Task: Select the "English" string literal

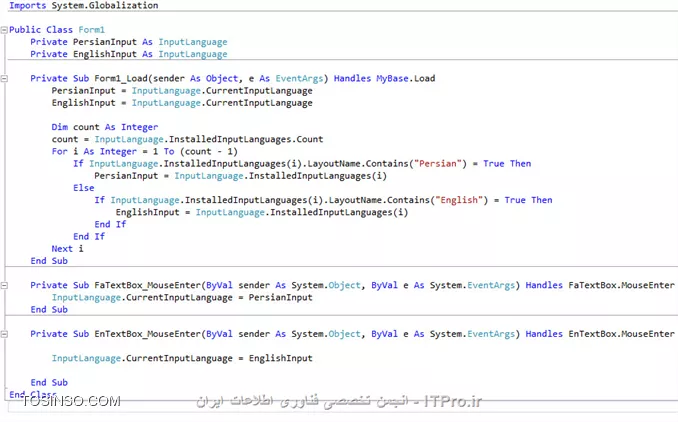Action: pos(459,200)
